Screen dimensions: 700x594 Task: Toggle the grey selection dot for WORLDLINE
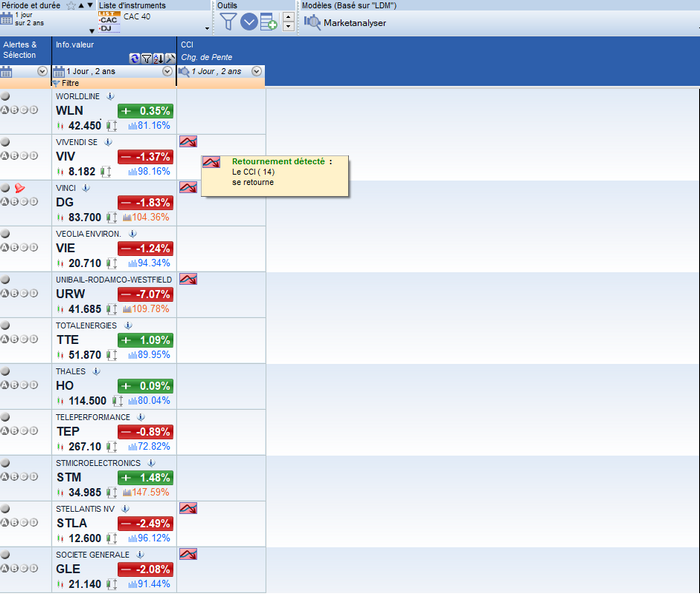point(5,96)
